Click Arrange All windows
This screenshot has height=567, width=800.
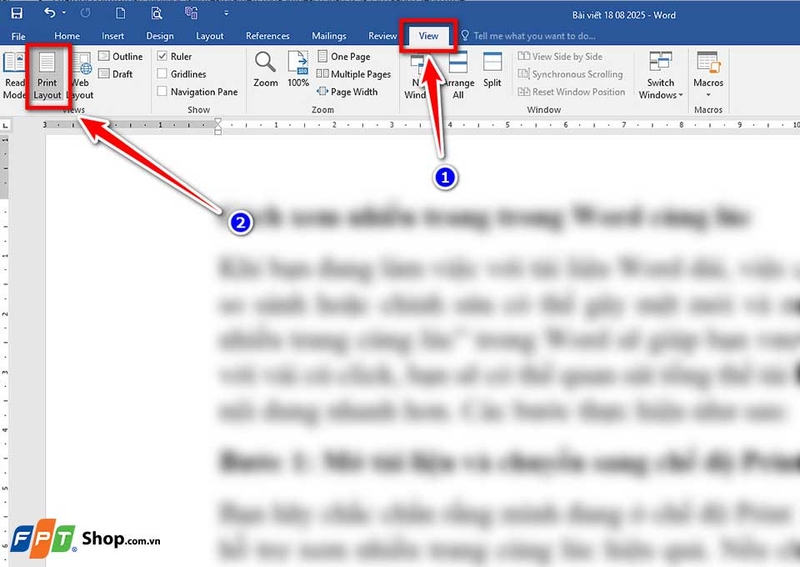pos(458,75)
